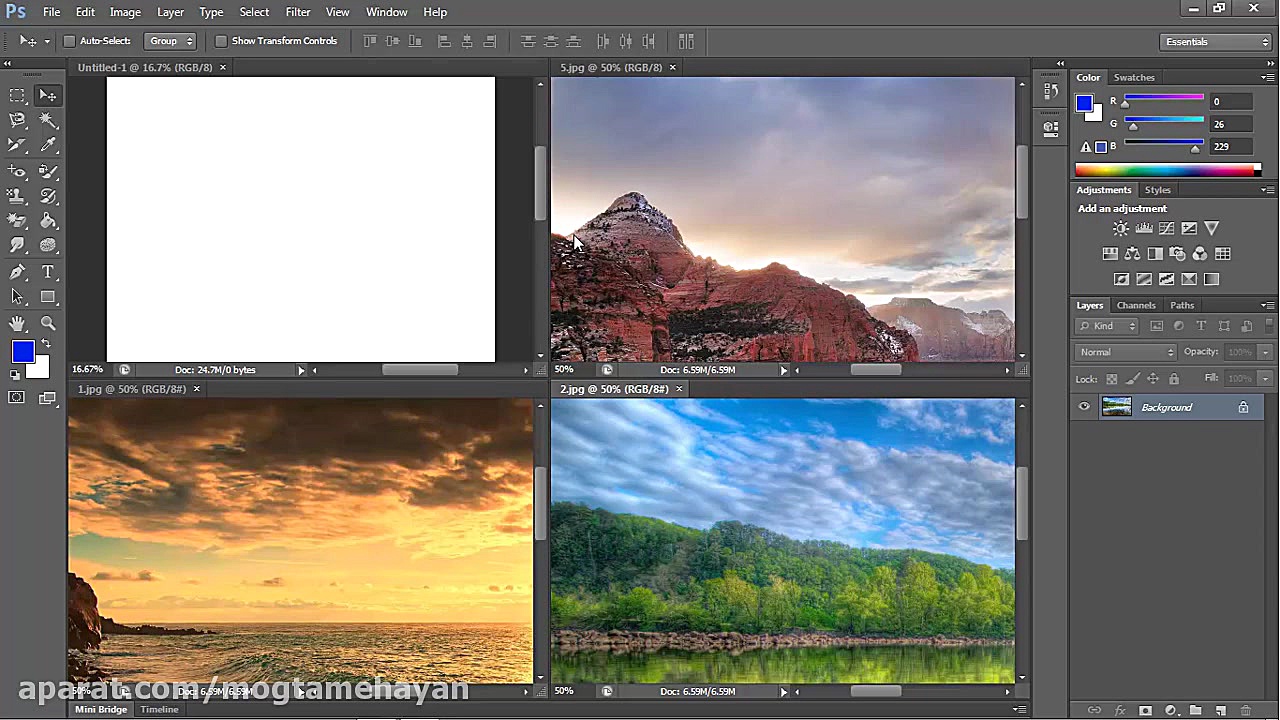The height and width of the screenshot is (720, 1280).
Task: Enable Show Transform Controls checkbox
Action: click(x=221, y=41)
